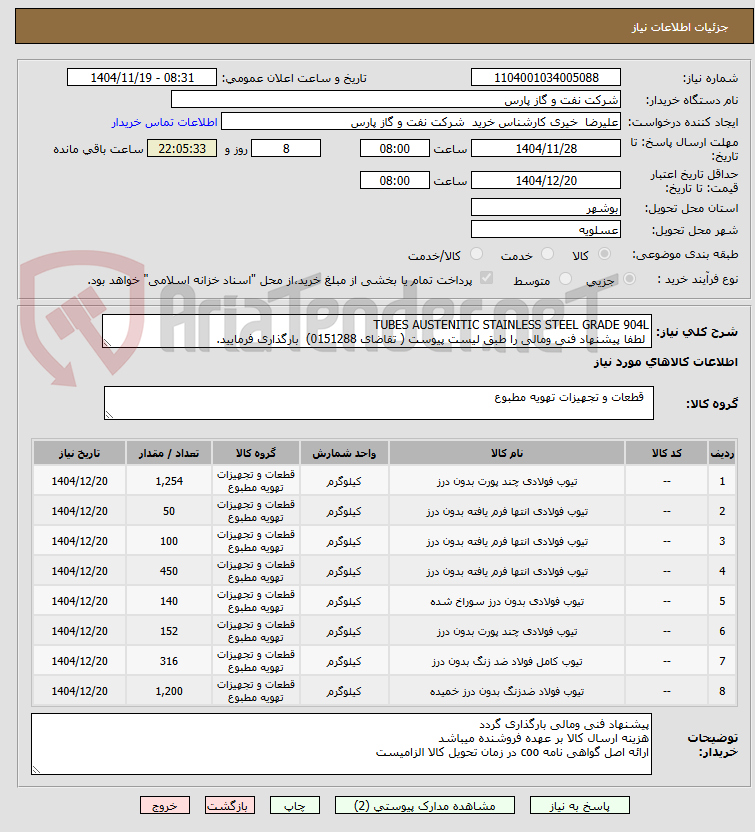This screenshot has width=755, height=832.
Task: Click the response deadline date 1404/11/28
Action: tap(546, 149)
